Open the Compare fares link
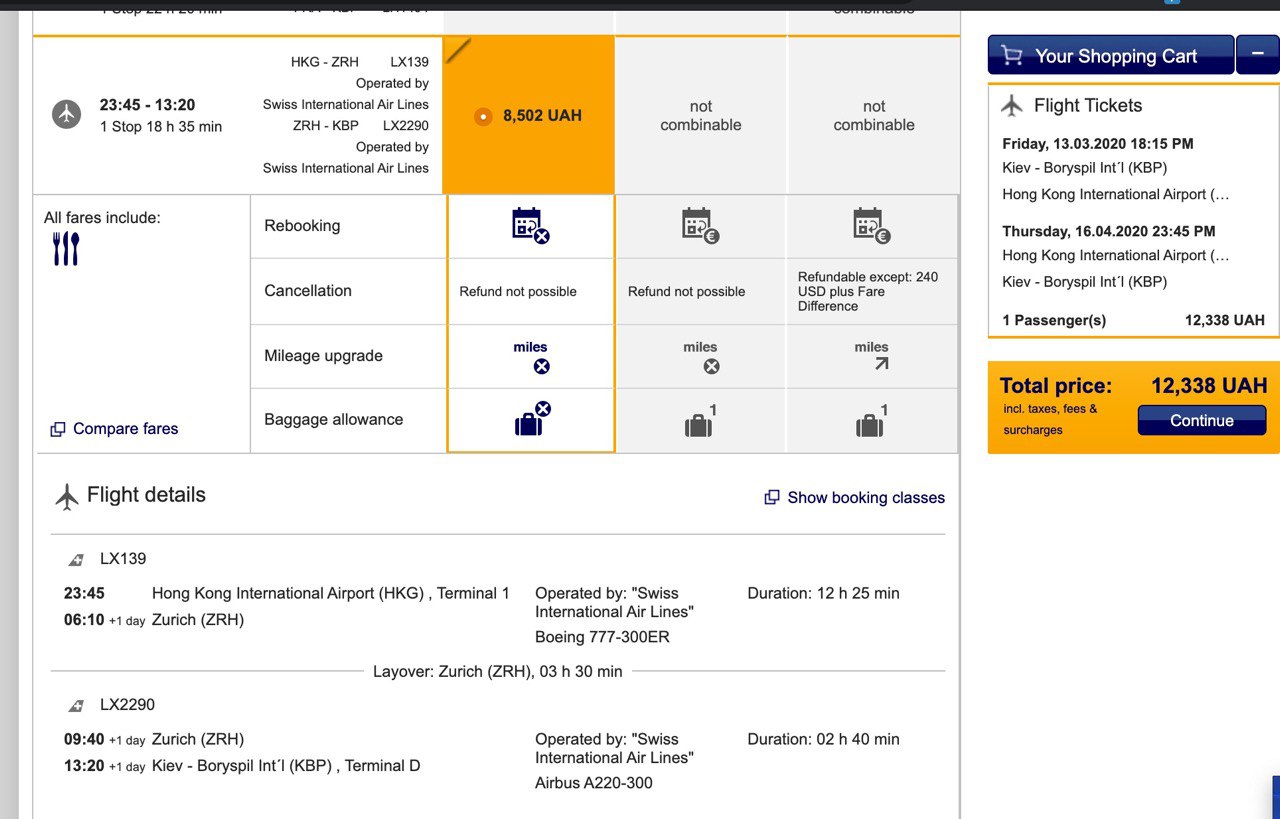Image resolution: width=1280 pixels, height=819 pixels. 125,429
